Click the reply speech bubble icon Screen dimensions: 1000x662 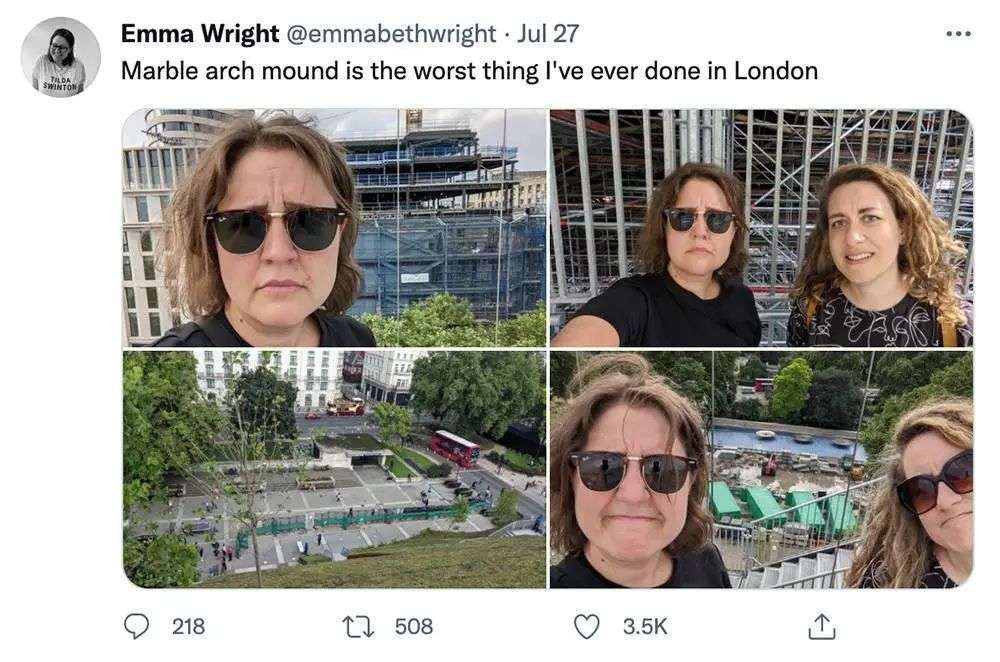pyautogui.click(x=135, y=627)
